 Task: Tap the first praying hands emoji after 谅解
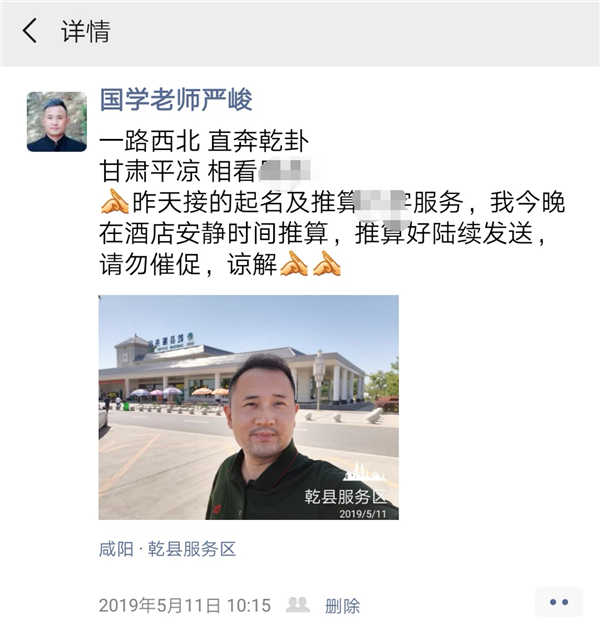(294, 264)
